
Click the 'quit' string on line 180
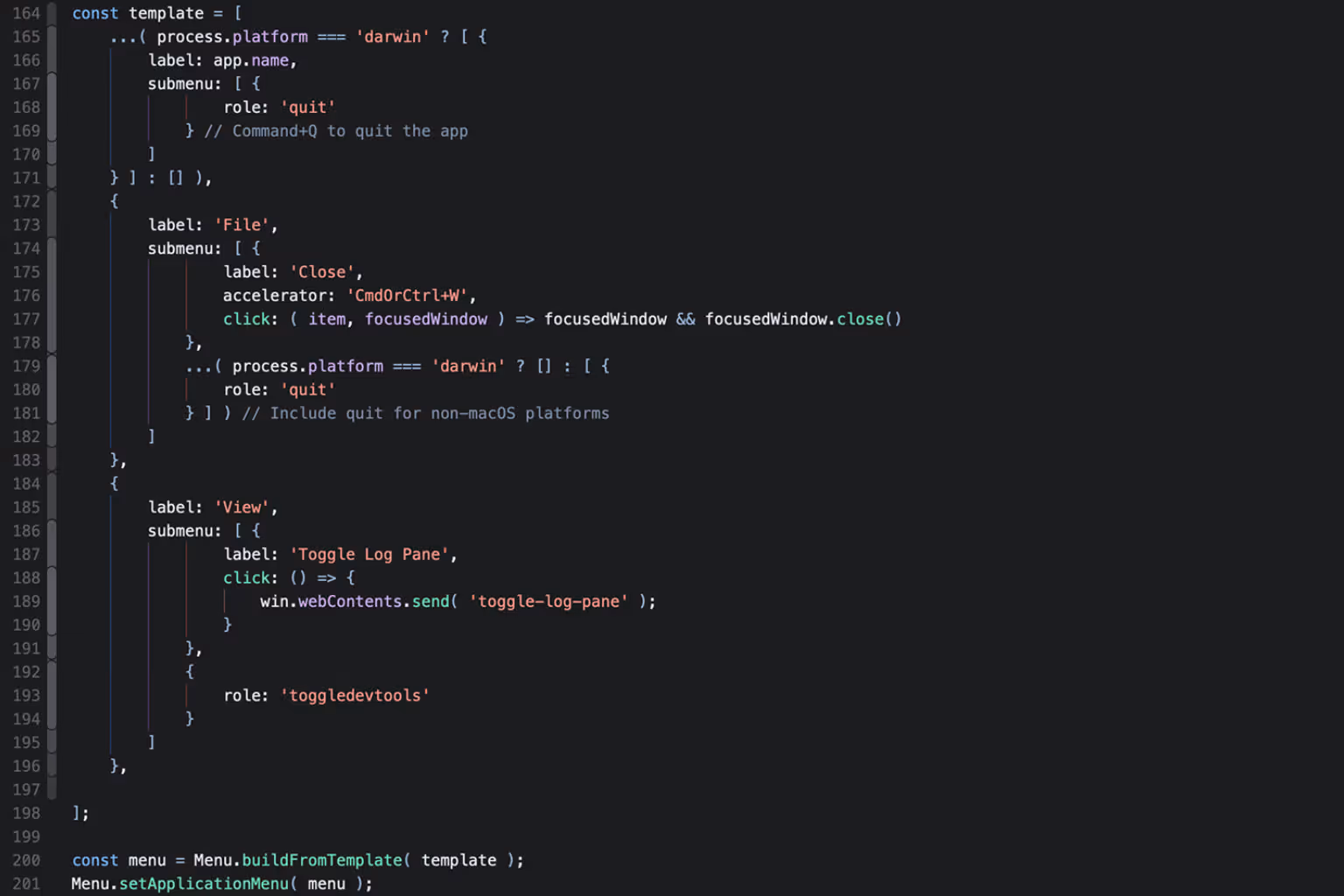(308, 389)
